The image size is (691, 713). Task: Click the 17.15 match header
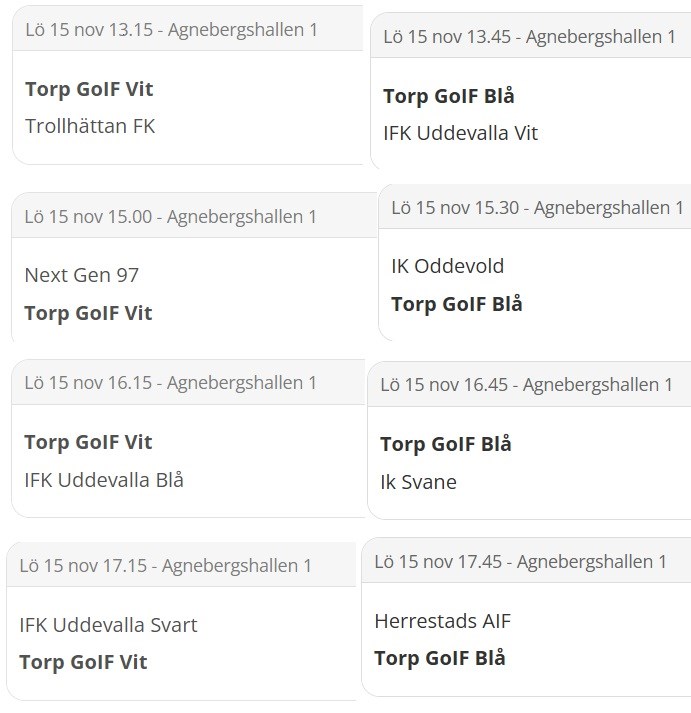165,566
